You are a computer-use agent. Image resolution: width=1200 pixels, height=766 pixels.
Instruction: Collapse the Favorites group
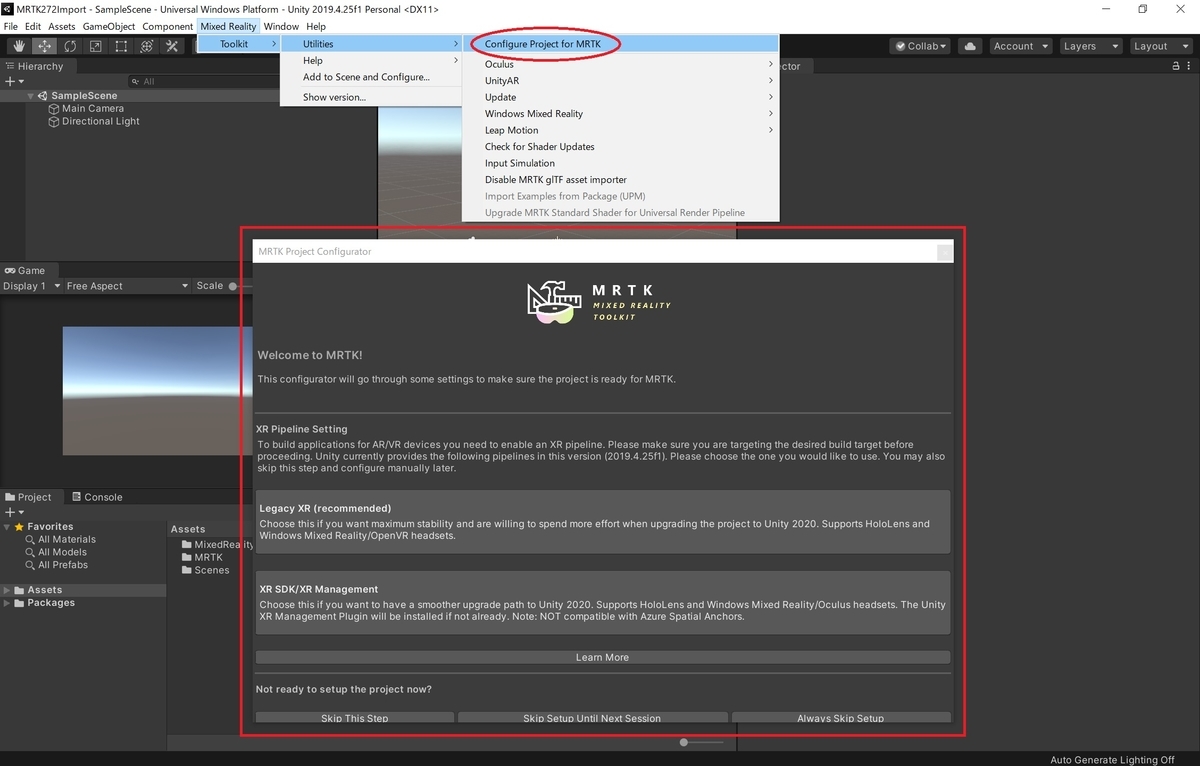(x=7, y=526)
